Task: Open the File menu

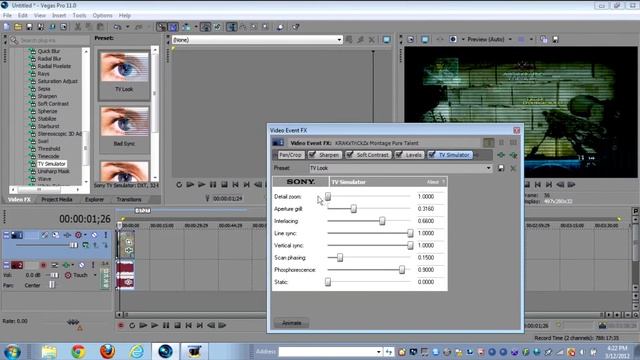Action: [7, 16]
